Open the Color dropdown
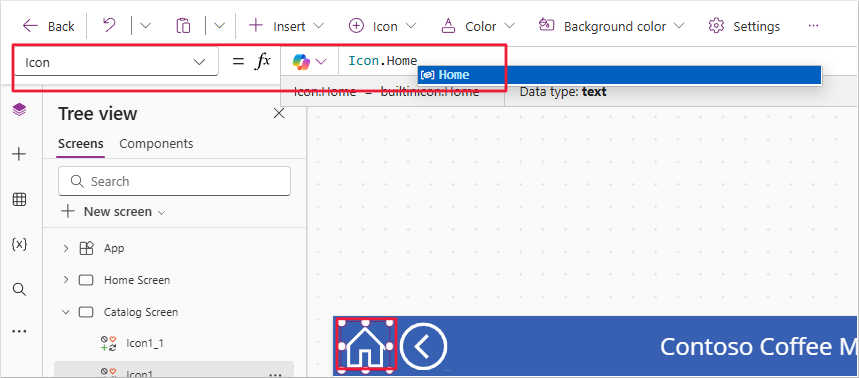This screenshot has height=378, width=859. coord(478,26)
